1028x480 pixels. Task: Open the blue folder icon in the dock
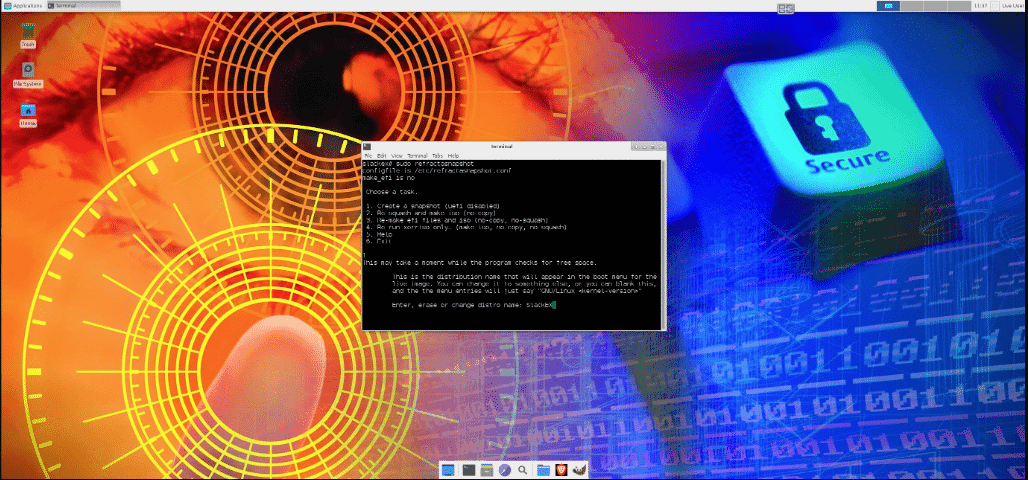coord(543,470)
